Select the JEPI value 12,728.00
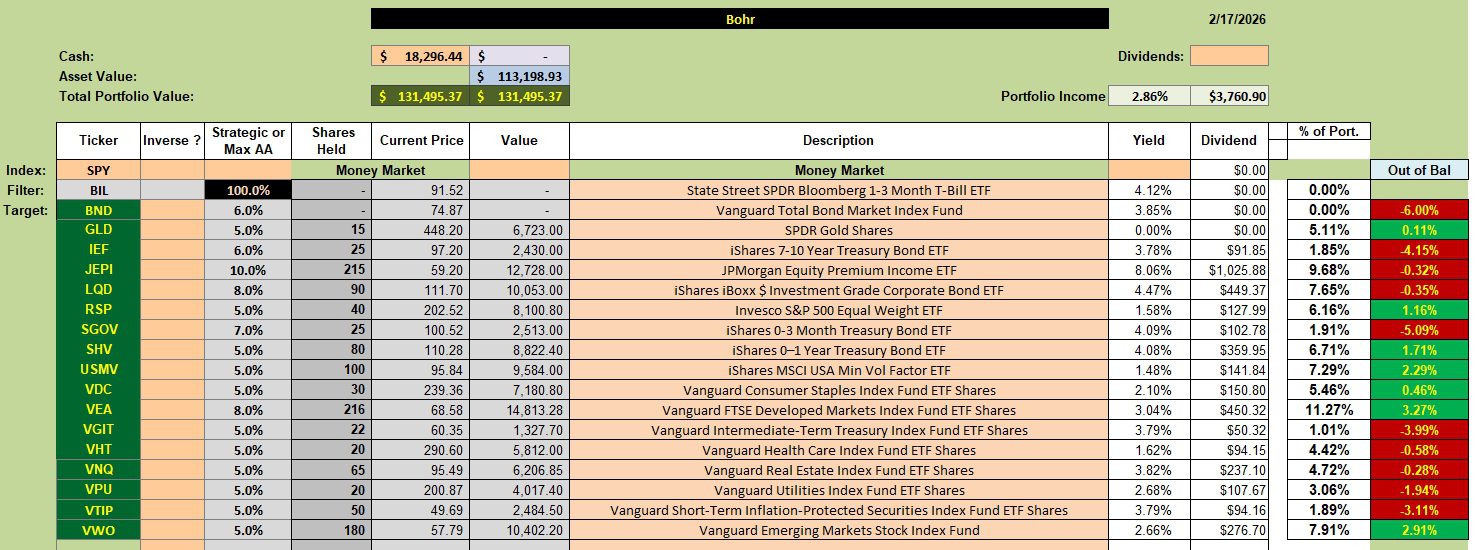Screen dimensions: 1476x550 click(x=519, y=270)
